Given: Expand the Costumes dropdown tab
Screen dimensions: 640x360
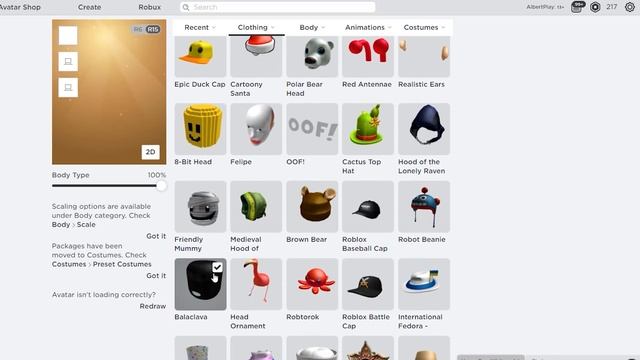Looking at the screenshot, I should click(424, 27).
